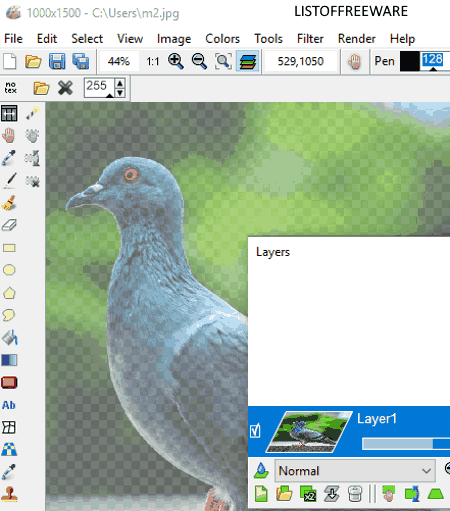Toggle the Layers window stack button
Viewport: 450px width, 511px height.
[x=248, y=61]
